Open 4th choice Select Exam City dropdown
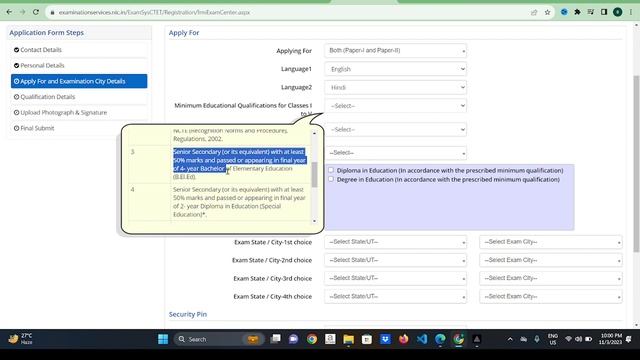 [x=551, y=296]
